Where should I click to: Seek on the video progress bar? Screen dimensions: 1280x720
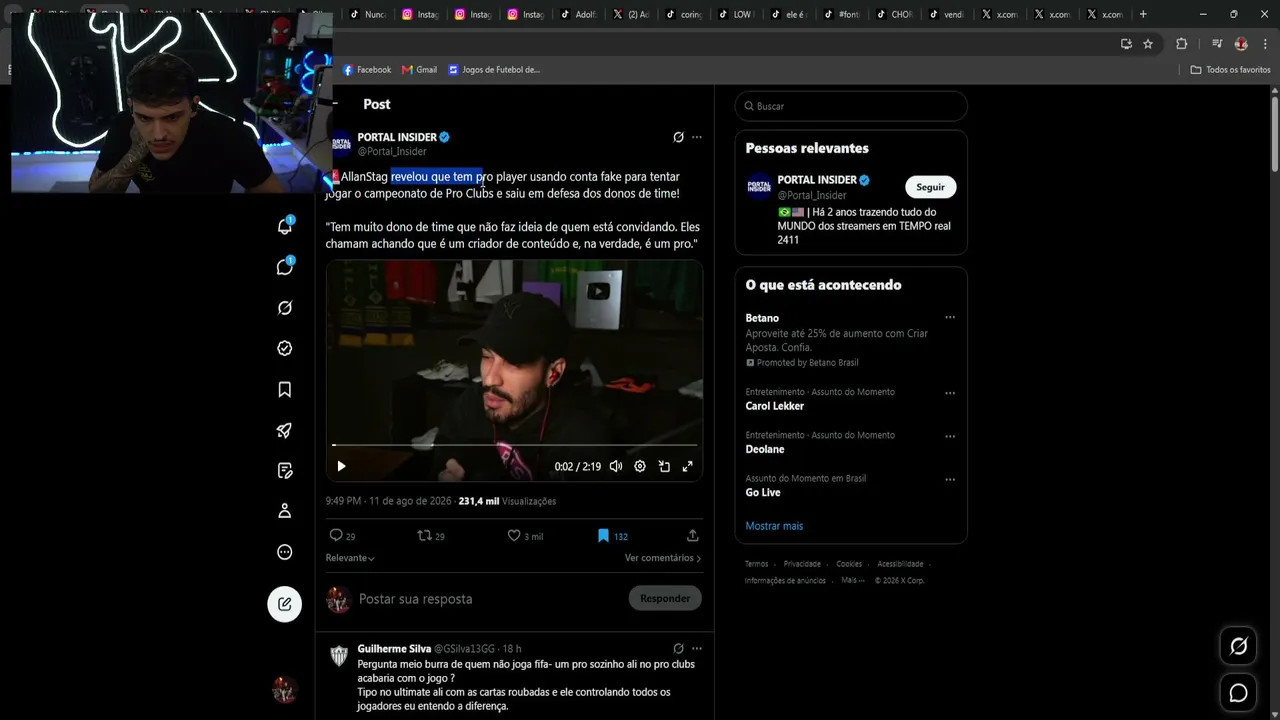click(x=514, y=445)
